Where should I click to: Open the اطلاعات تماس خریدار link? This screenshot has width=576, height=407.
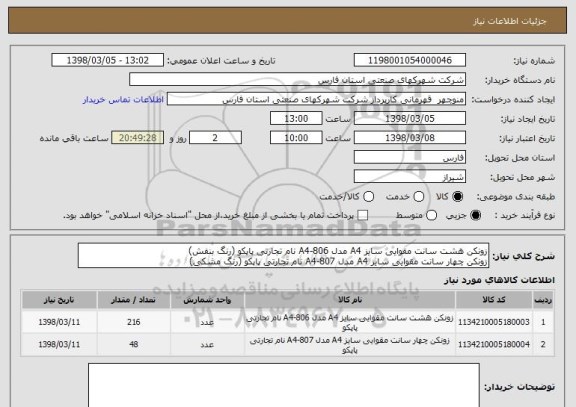pyautogui.click(x=123, y=100)
